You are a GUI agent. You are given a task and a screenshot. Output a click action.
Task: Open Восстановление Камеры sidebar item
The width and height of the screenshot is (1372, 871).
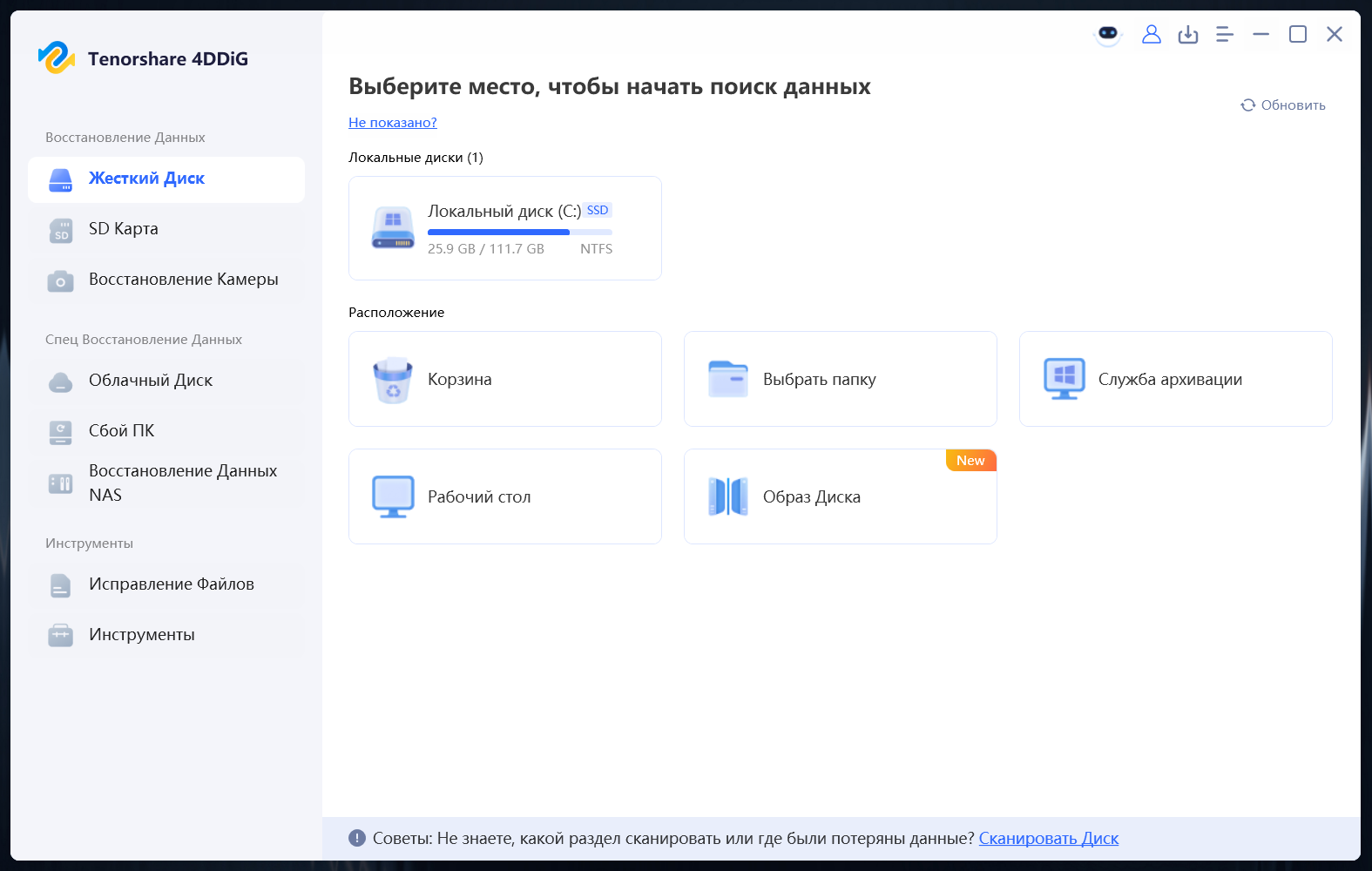(x=166, y=280)
